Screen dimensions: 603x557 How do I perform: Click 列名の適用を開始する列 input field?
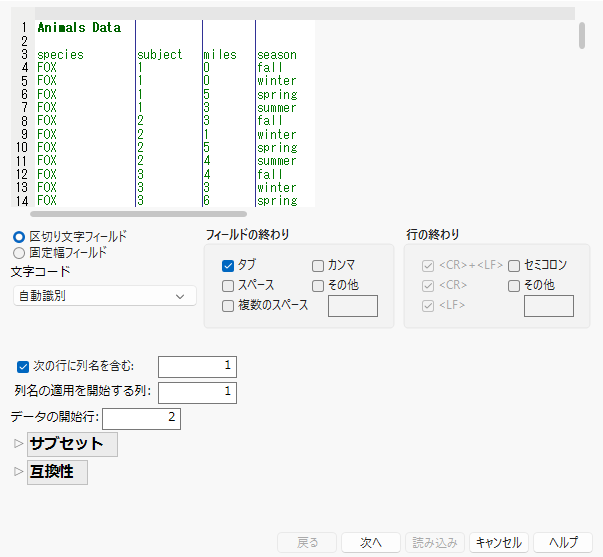(197, 392)
